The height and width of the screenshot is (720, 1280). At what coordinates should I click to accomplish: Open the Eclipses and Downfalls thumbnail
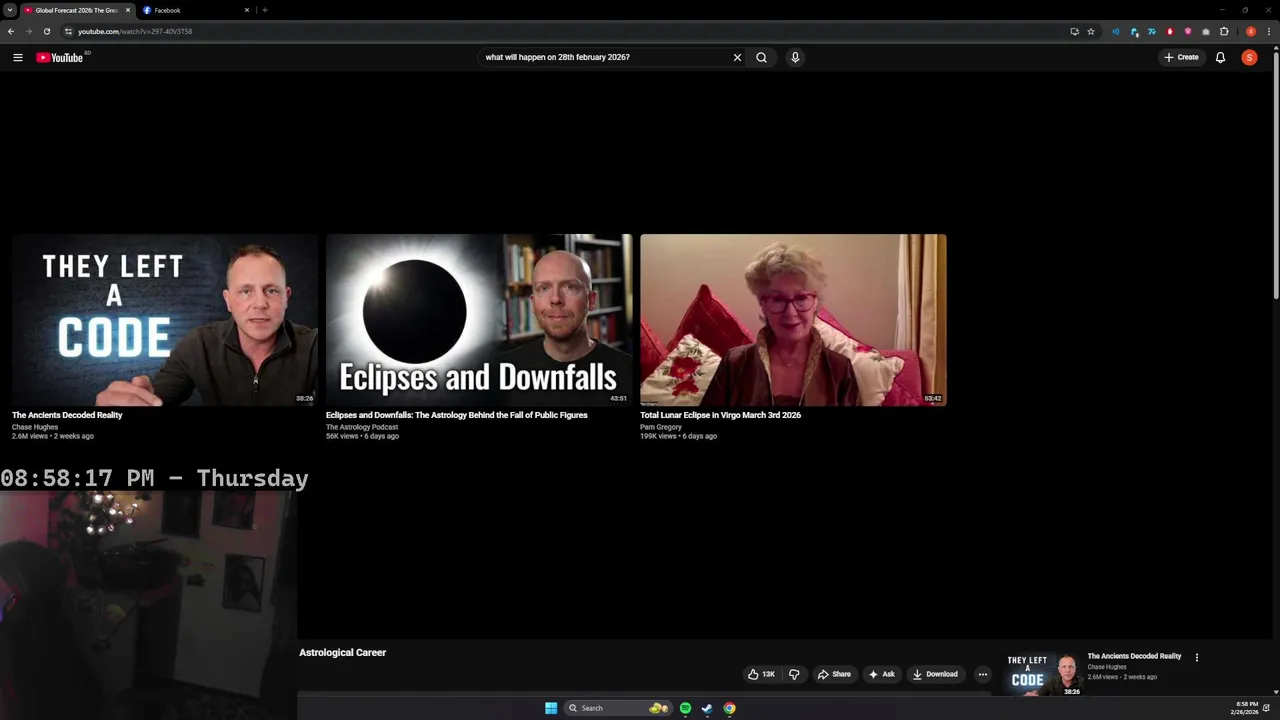coord(479,320)
